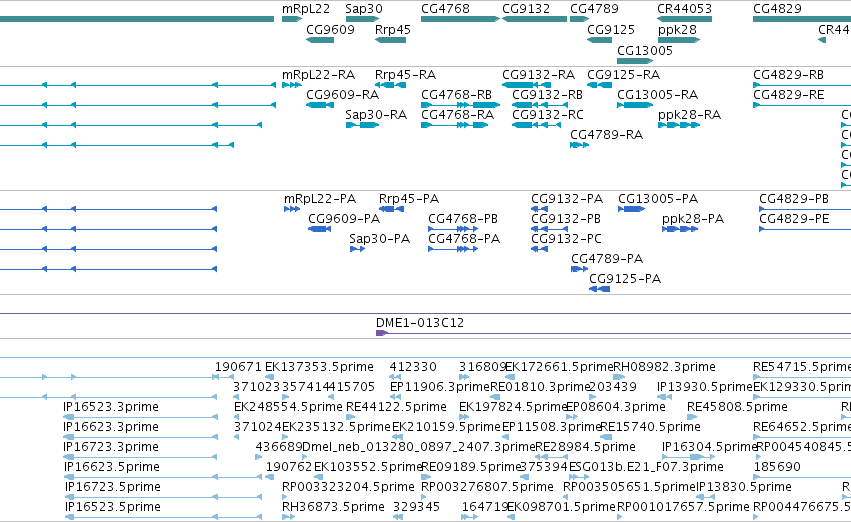
Task: Open EST labeled 329345
Action: [398, 517]
